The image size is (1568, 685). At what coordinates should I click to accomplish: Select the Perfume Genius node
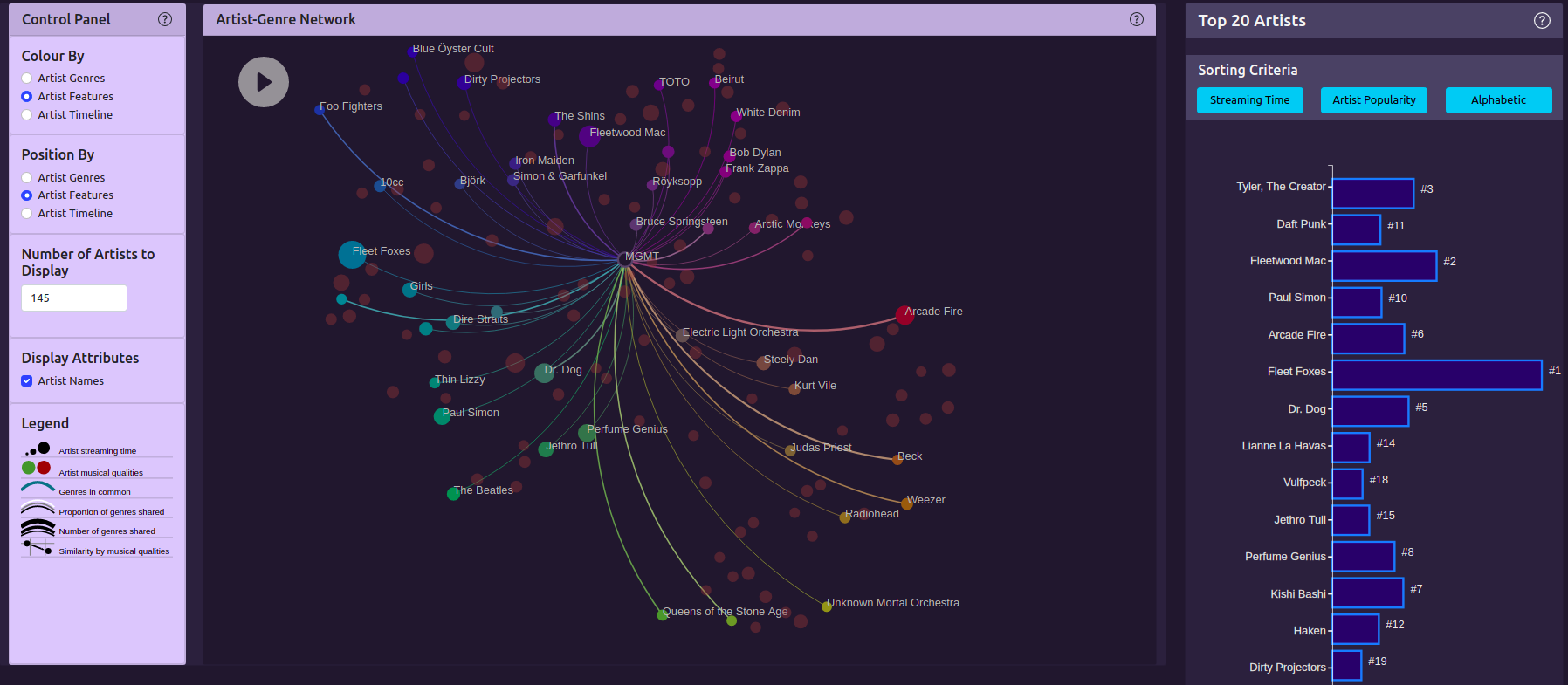coord(587,433)
